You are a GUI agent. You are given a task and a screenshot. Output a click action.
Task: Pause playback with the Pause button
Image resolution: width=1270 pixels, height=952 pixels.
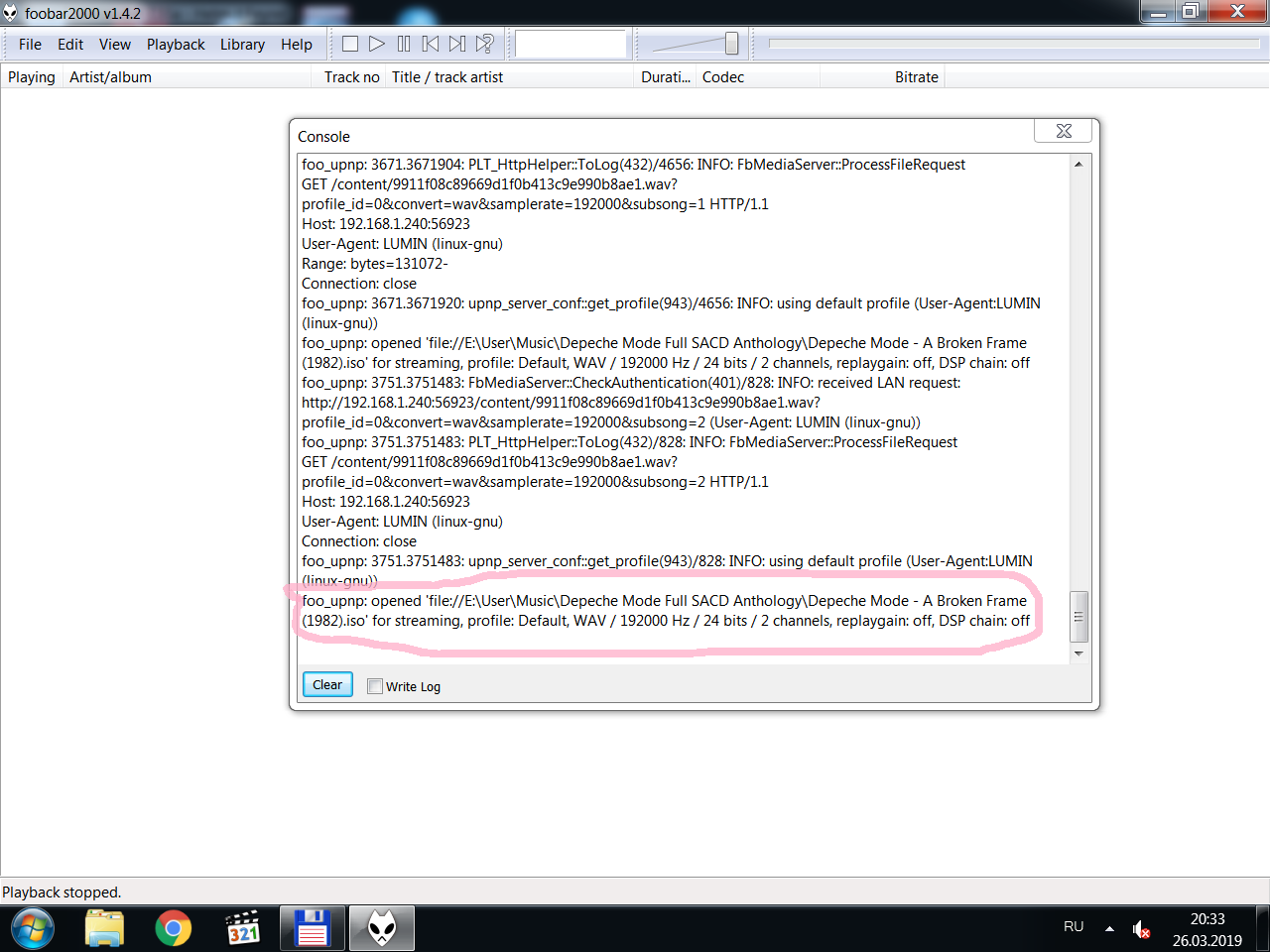[x=404, y=44]
